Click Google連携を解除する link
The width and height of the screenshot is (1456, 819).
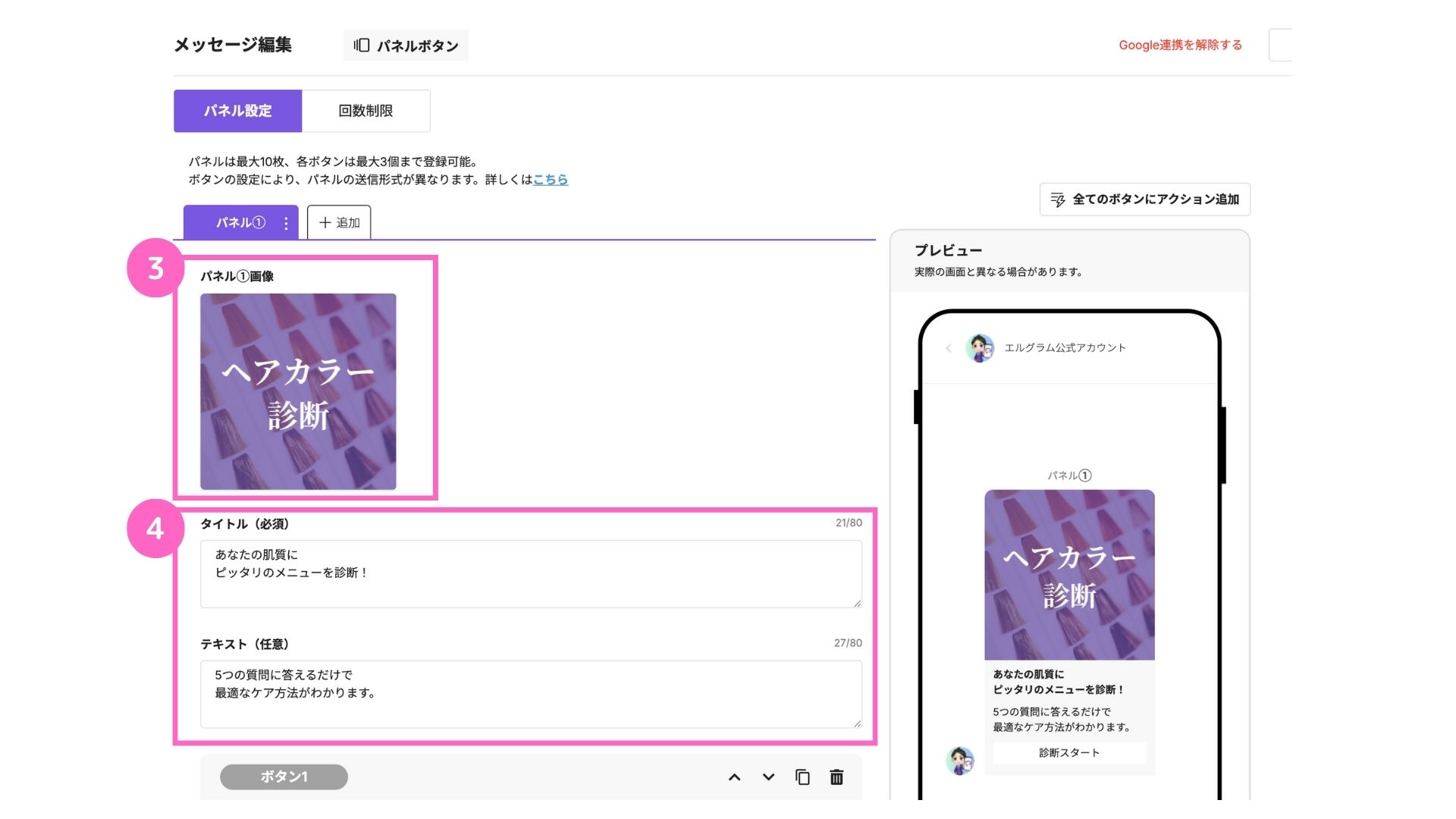[x=1180, y=45]
